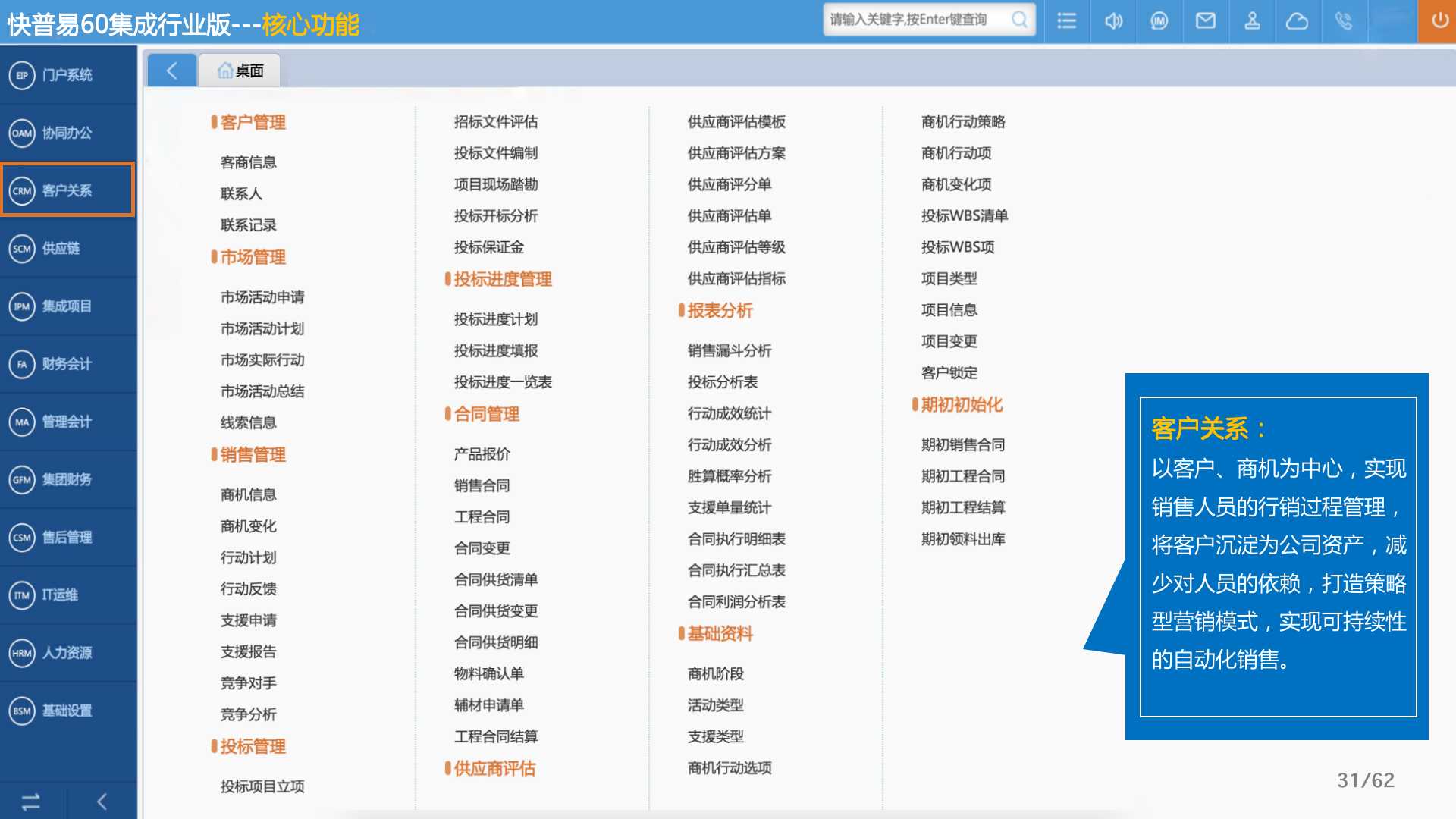Click the search magnifier icon
The image size is (1456, 819).
(x=1020, y=20)
